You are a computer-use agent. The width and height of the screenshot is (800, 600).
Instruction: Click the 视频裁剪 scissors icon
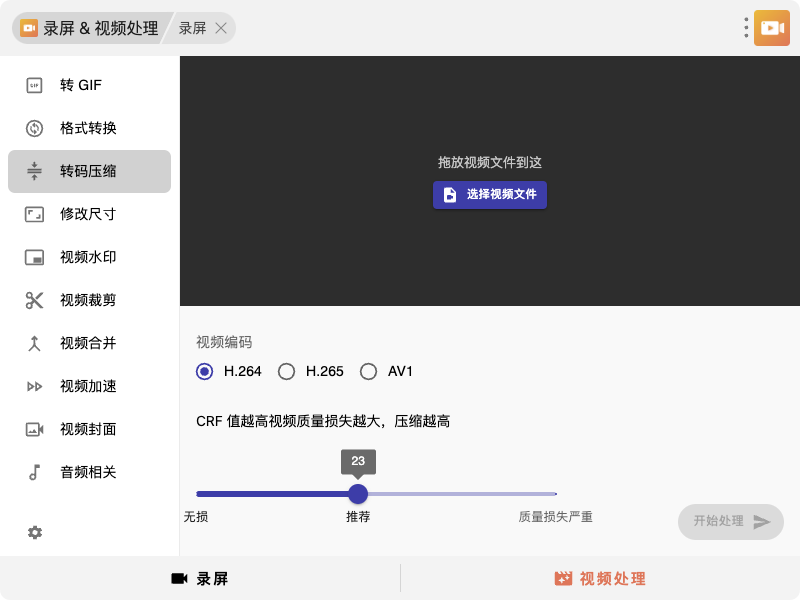(x=34, y=300)
